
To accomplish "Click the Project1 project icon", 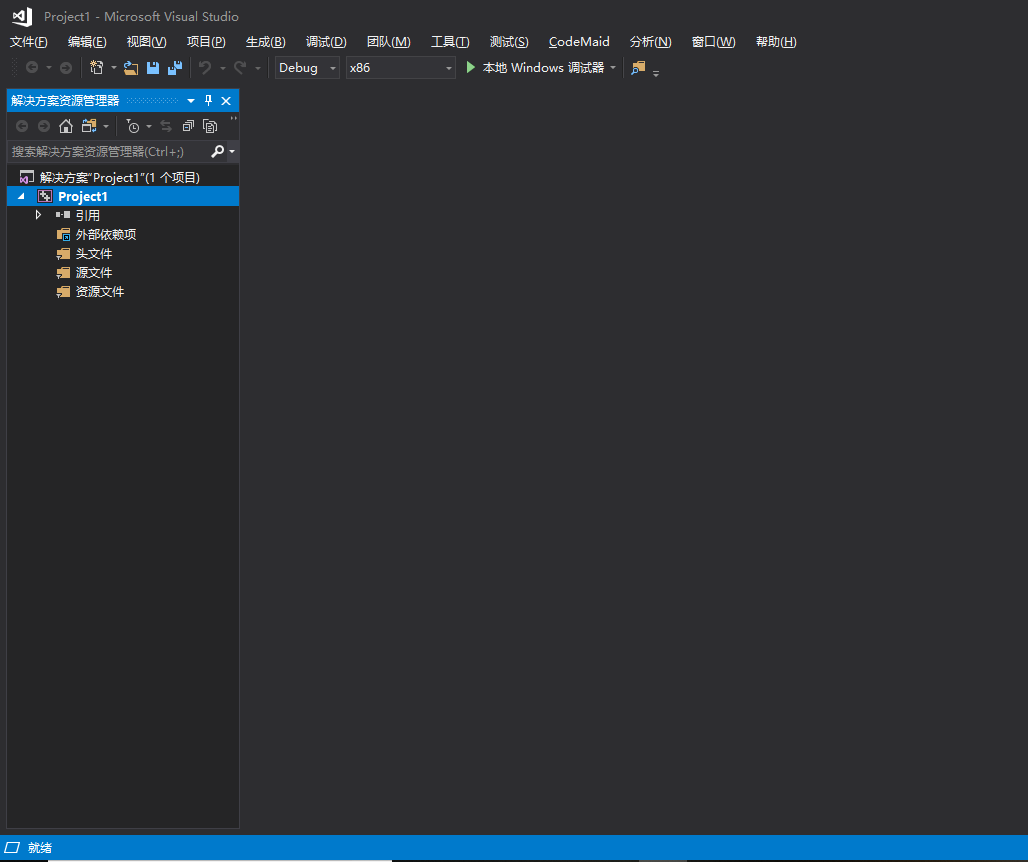I will pos(45,197).
